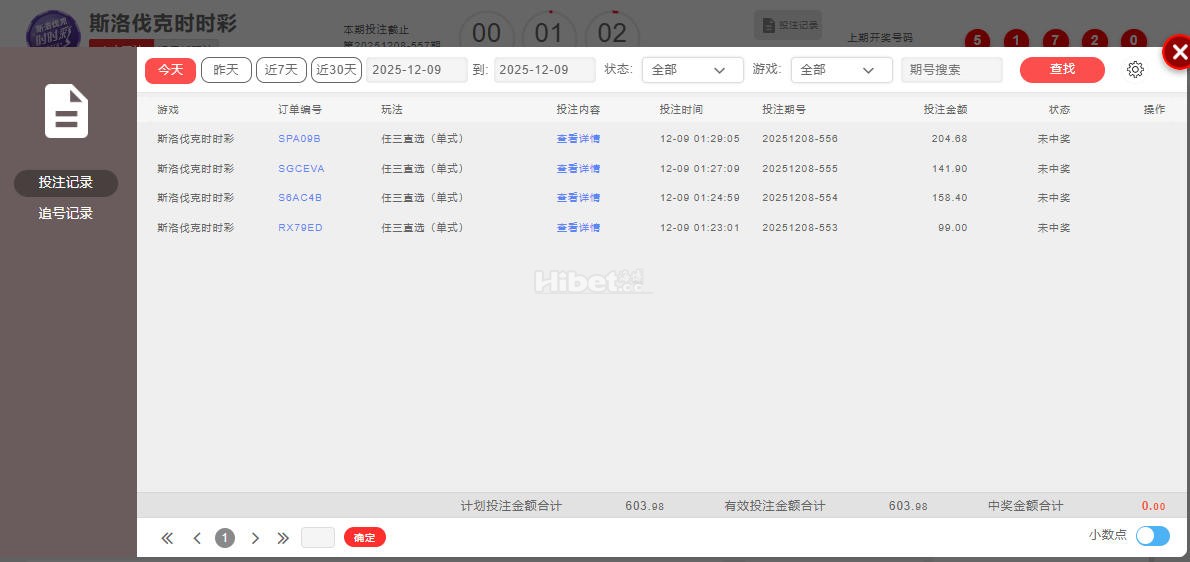Screen dimensions: 1190x562
Task: Click the document icon in sidebar
Action: pos(66,111)
